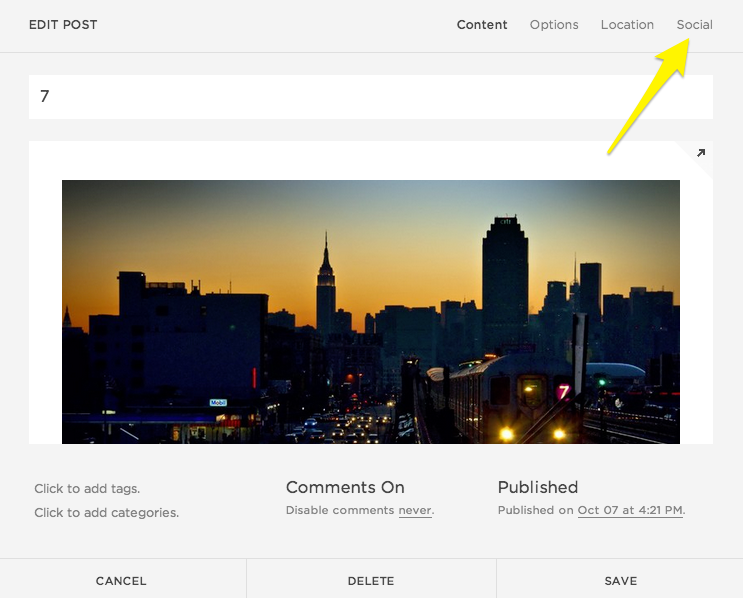
Task: Open the Options tab
Action: (554, 25)
